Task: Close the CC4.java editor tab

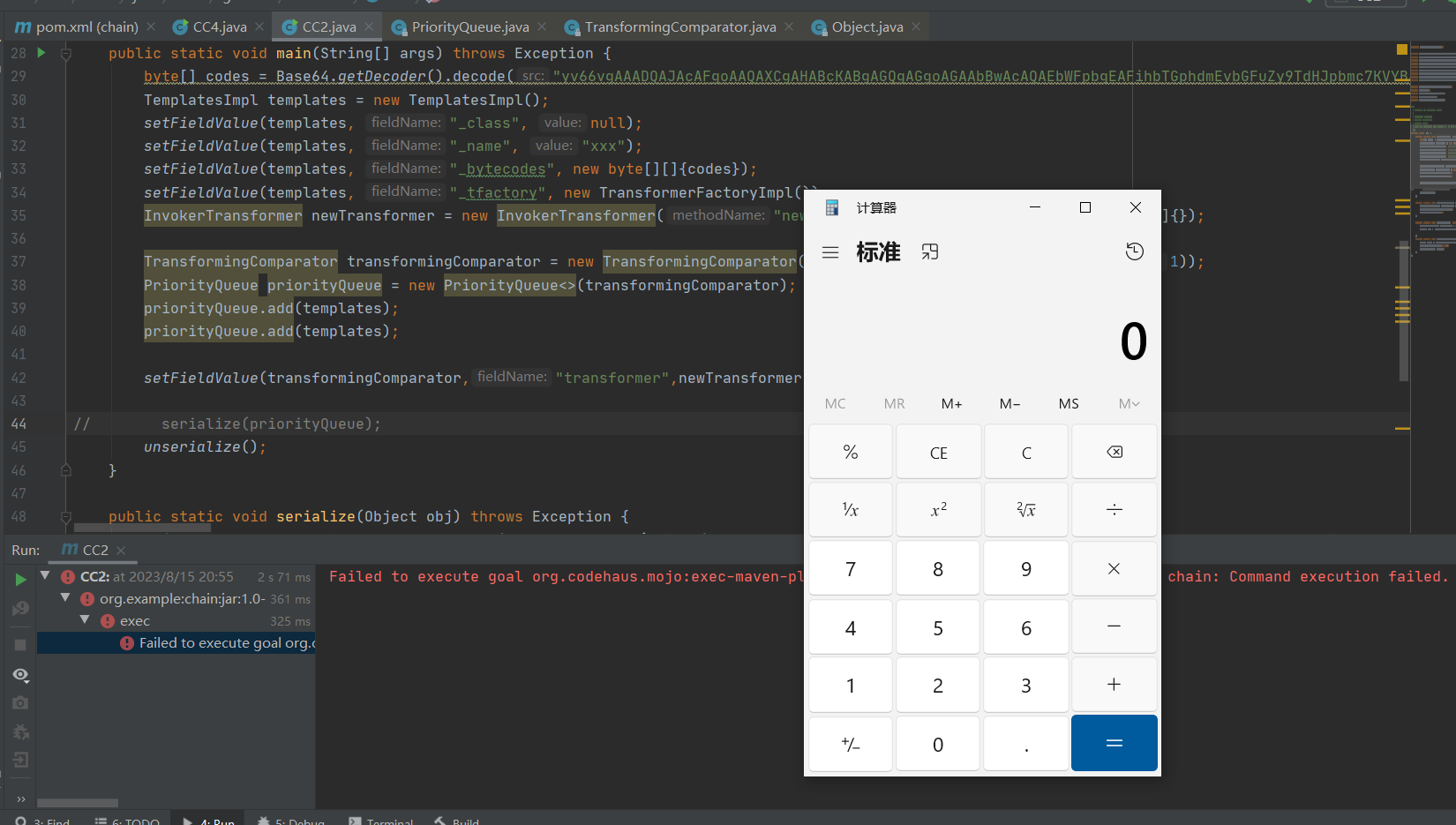Action: (x=259, y=27)
